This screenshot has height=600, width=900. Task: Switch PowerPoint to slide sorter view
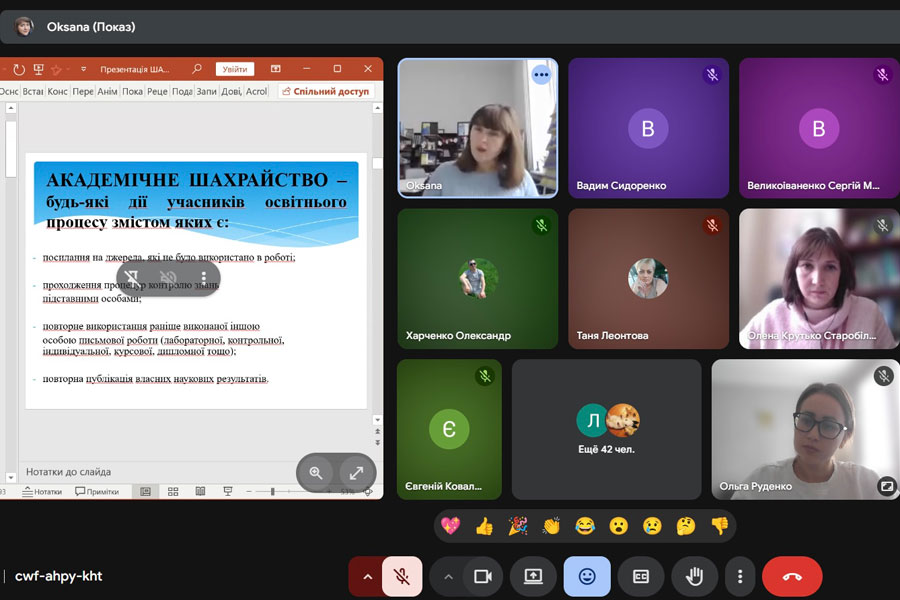(x=173, y=492)
